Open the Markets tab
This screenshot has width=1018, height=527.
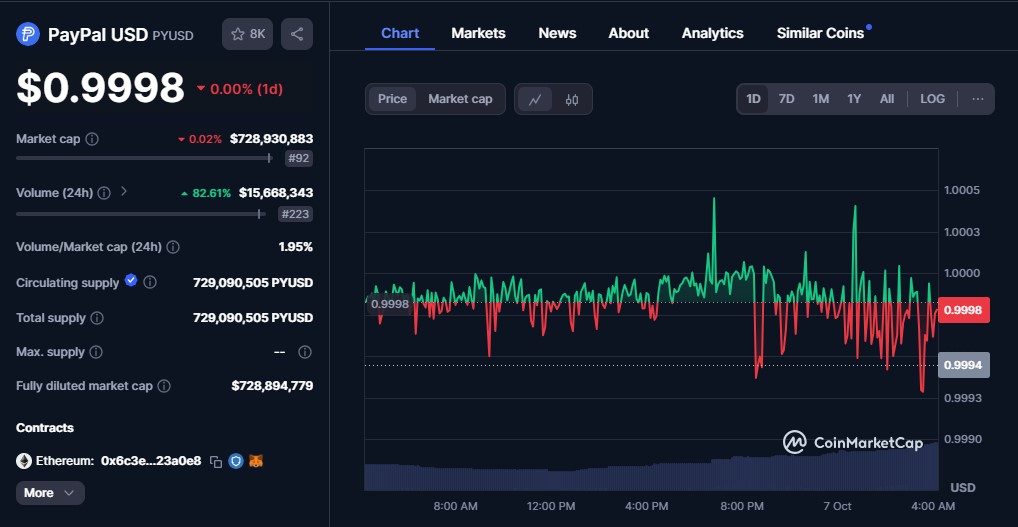coord(478,33)
